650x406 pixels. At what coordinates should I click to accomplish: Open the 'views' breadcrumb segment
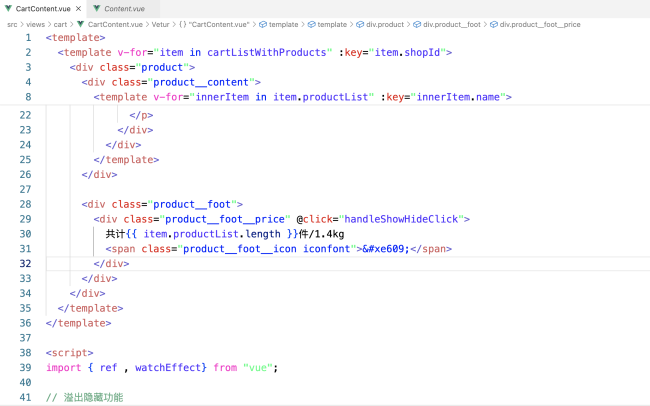(35, 24)
